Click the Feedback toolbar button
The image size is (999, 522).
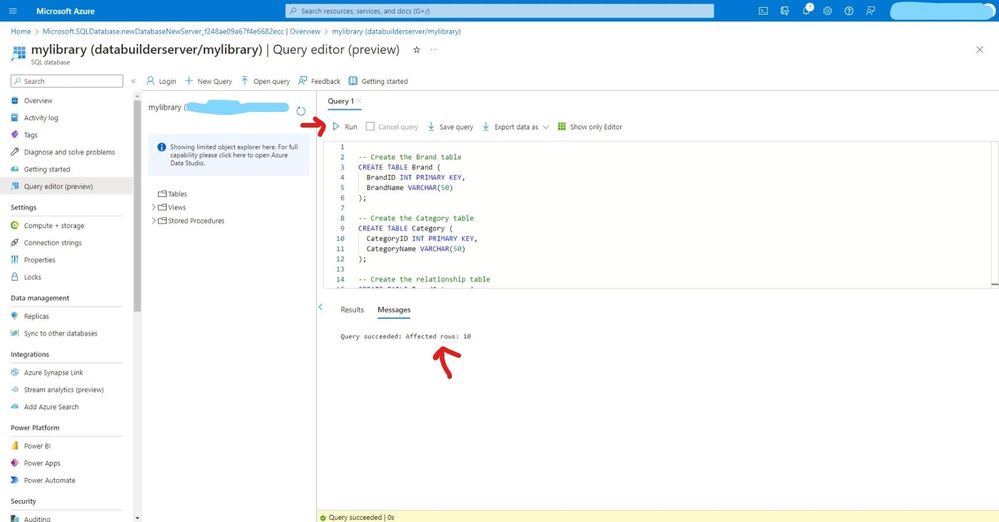pos(319,81)
